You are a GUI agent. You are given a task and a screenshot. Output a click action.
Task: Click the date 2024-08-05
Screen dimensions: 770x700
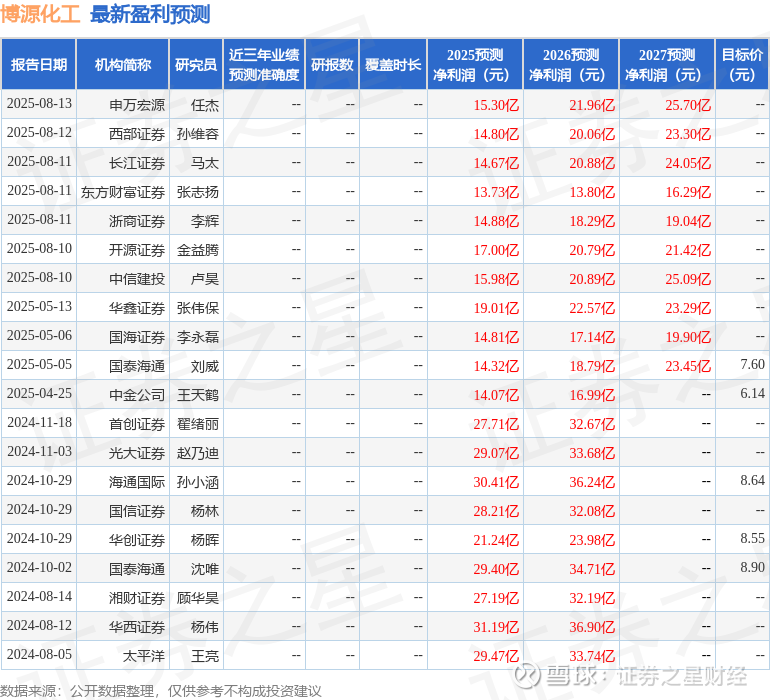coord(39,654)
